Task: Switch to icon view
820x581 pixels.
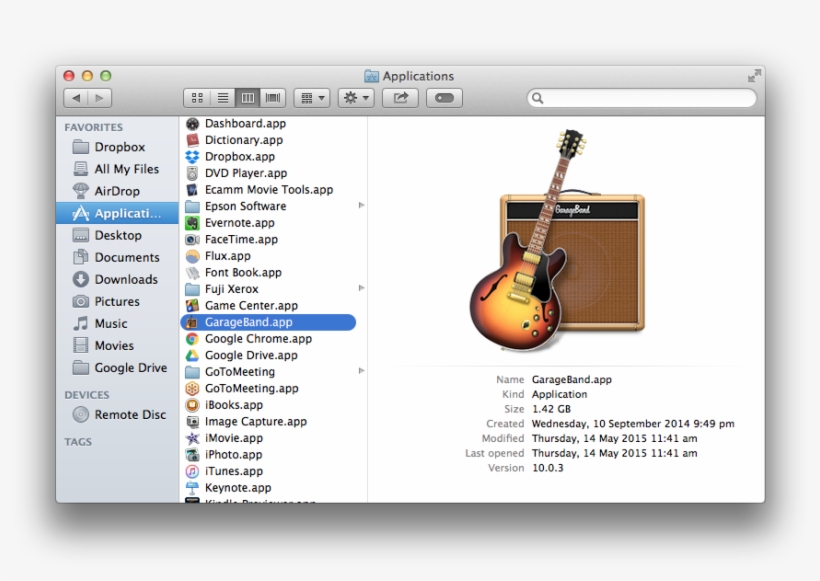Action: click(197, 98)
